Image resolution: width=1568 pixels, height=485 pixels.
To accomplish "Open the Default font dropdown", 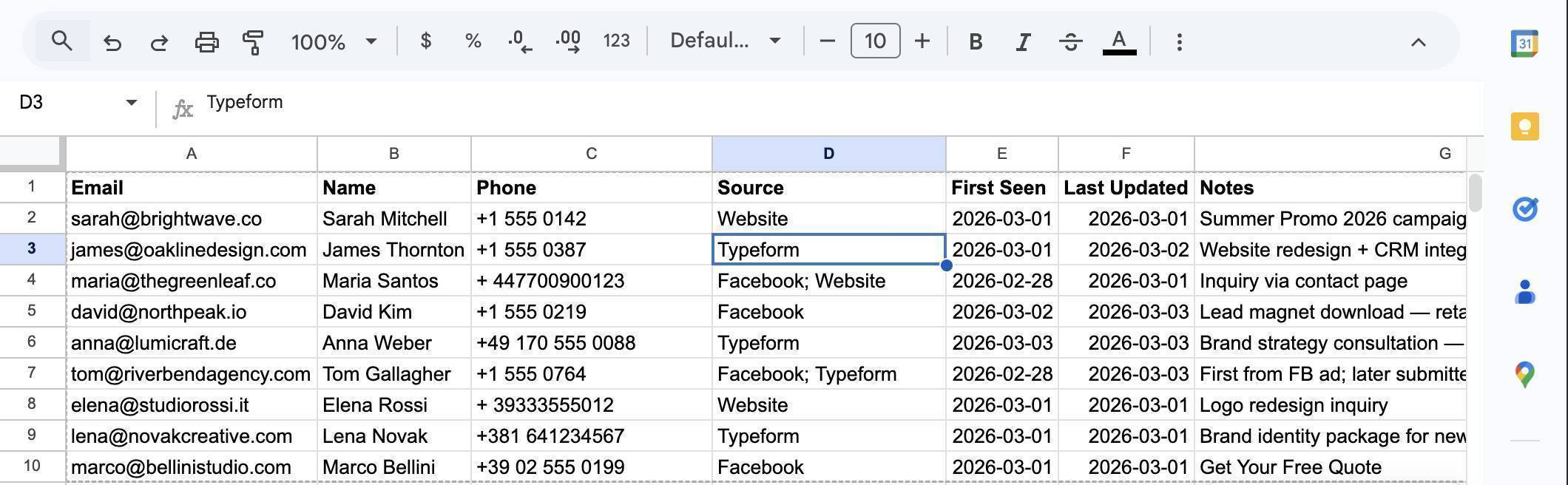I will [726, 41].
